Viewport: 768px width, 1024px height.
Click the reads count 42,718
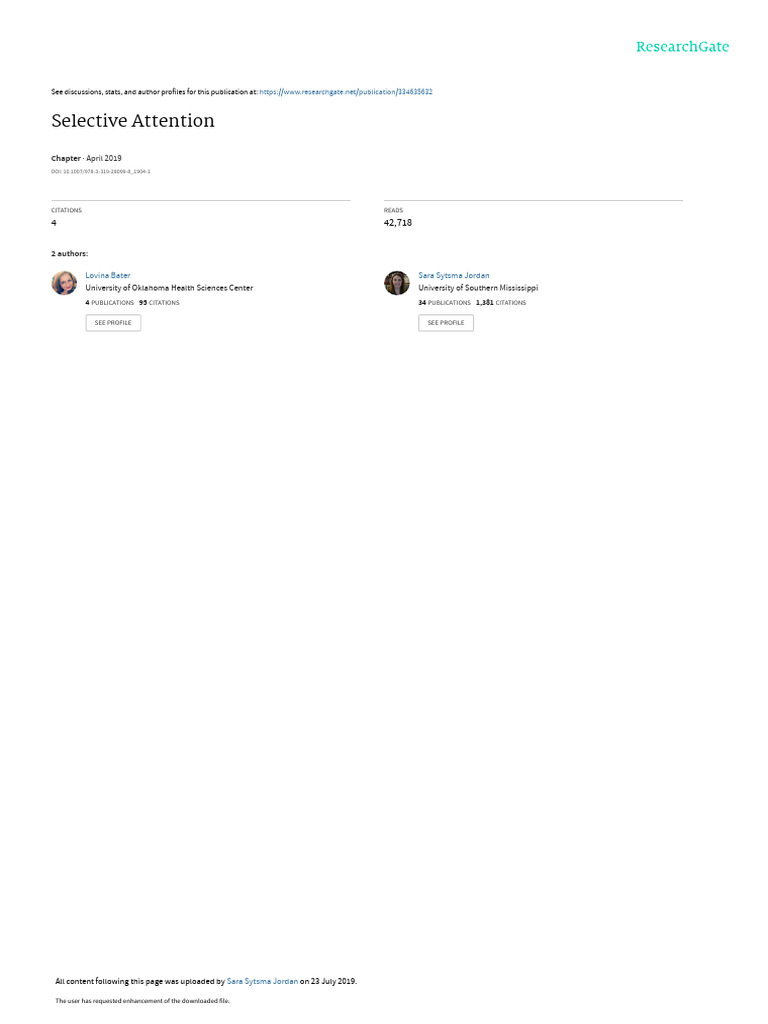pos(398,223)
